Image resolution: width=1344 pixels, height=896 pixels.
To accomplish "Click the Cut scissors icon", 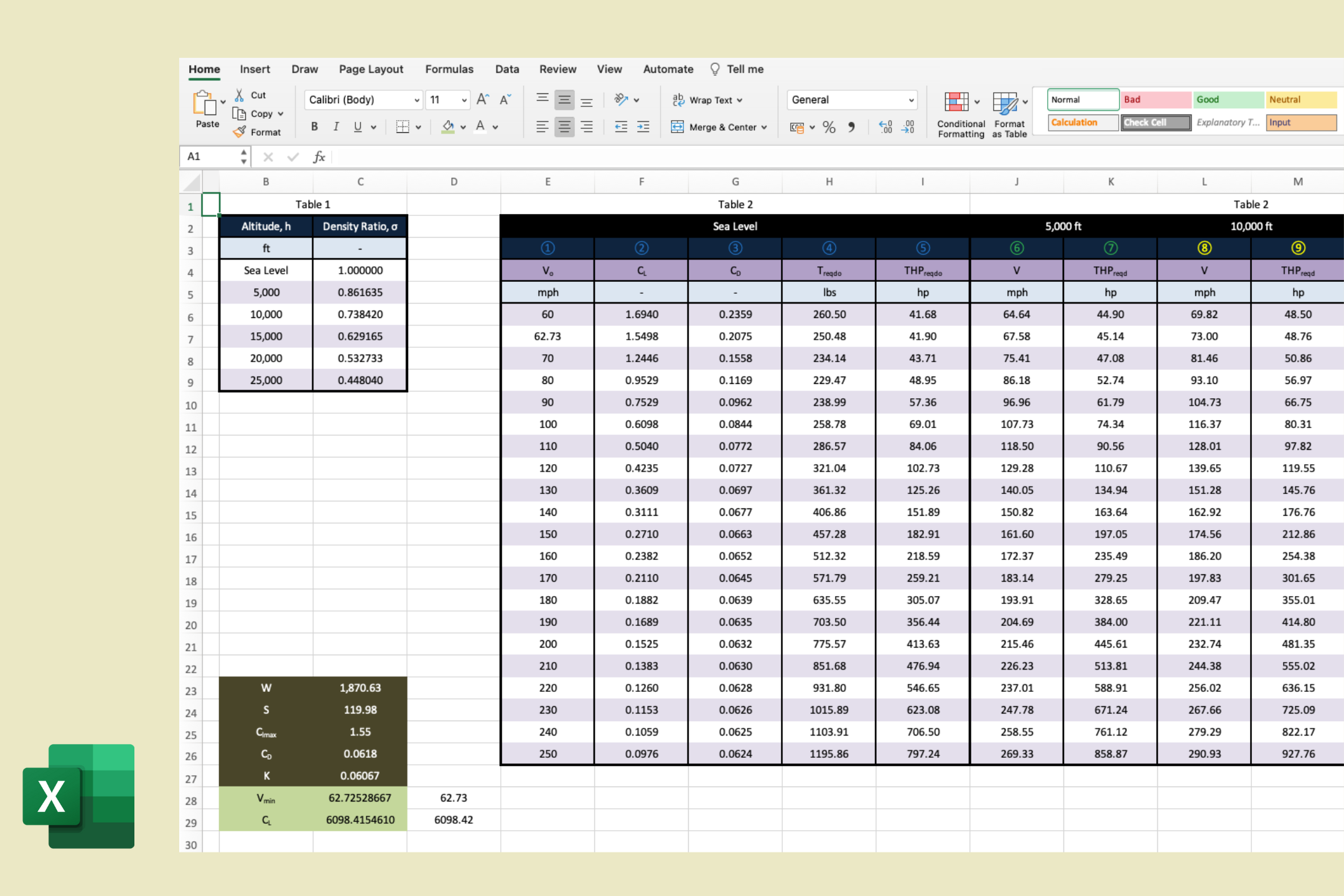I will (239, 95).
